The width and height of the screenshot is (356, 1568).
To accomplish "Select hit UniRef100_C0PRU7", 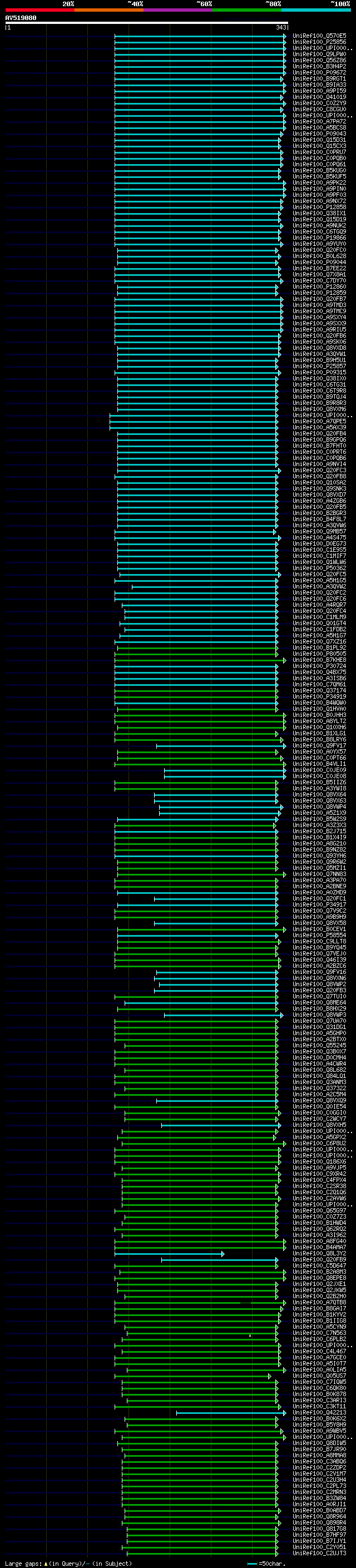I will (319, 152).
